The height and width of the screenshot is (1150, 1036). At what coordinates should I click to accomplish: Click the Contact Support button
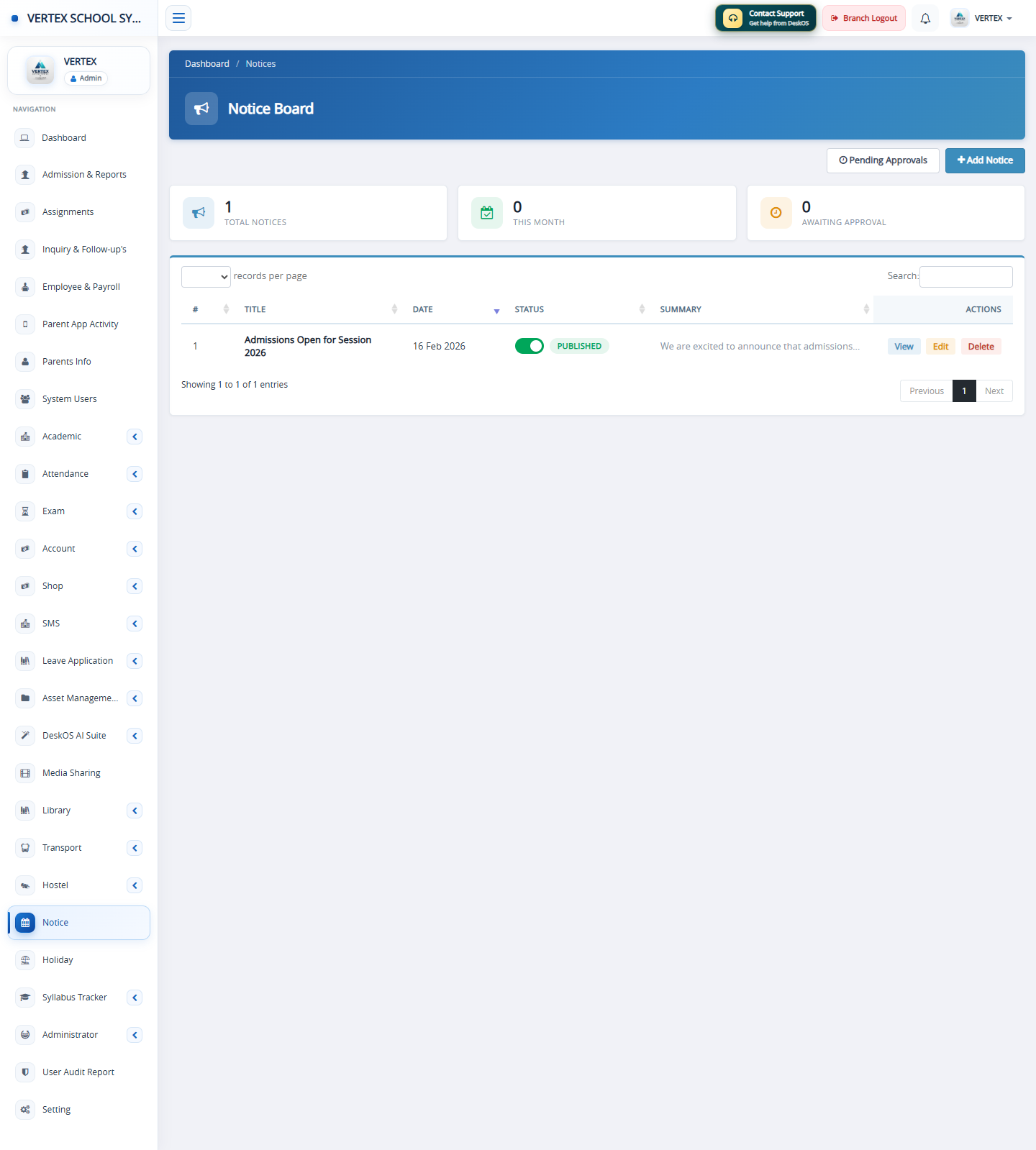[765, 18]
